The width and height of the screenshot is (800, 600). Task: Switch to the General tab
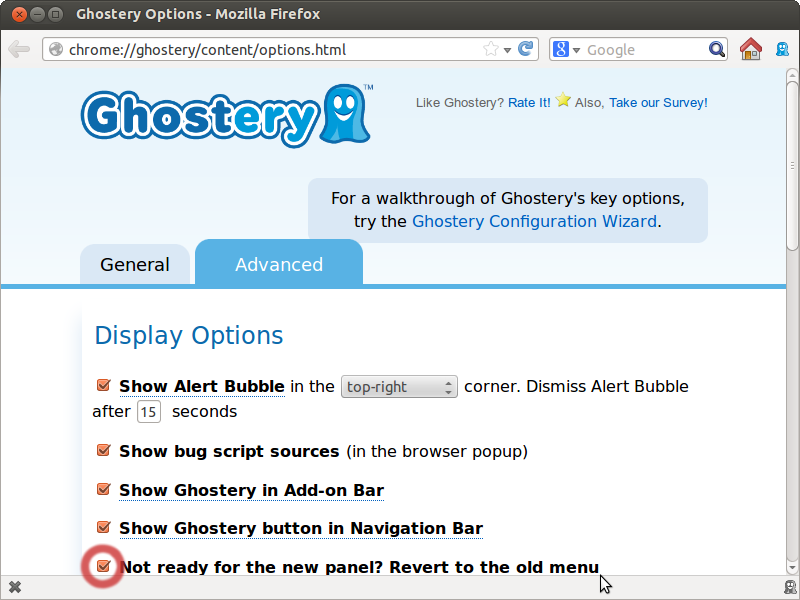point(135,265)
